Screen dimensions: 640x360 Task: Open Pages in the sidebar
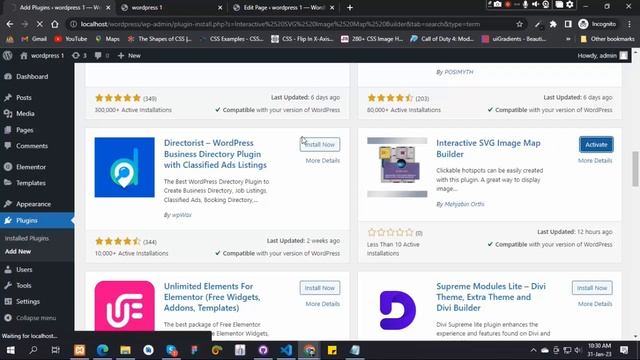[x=24, y=130]
